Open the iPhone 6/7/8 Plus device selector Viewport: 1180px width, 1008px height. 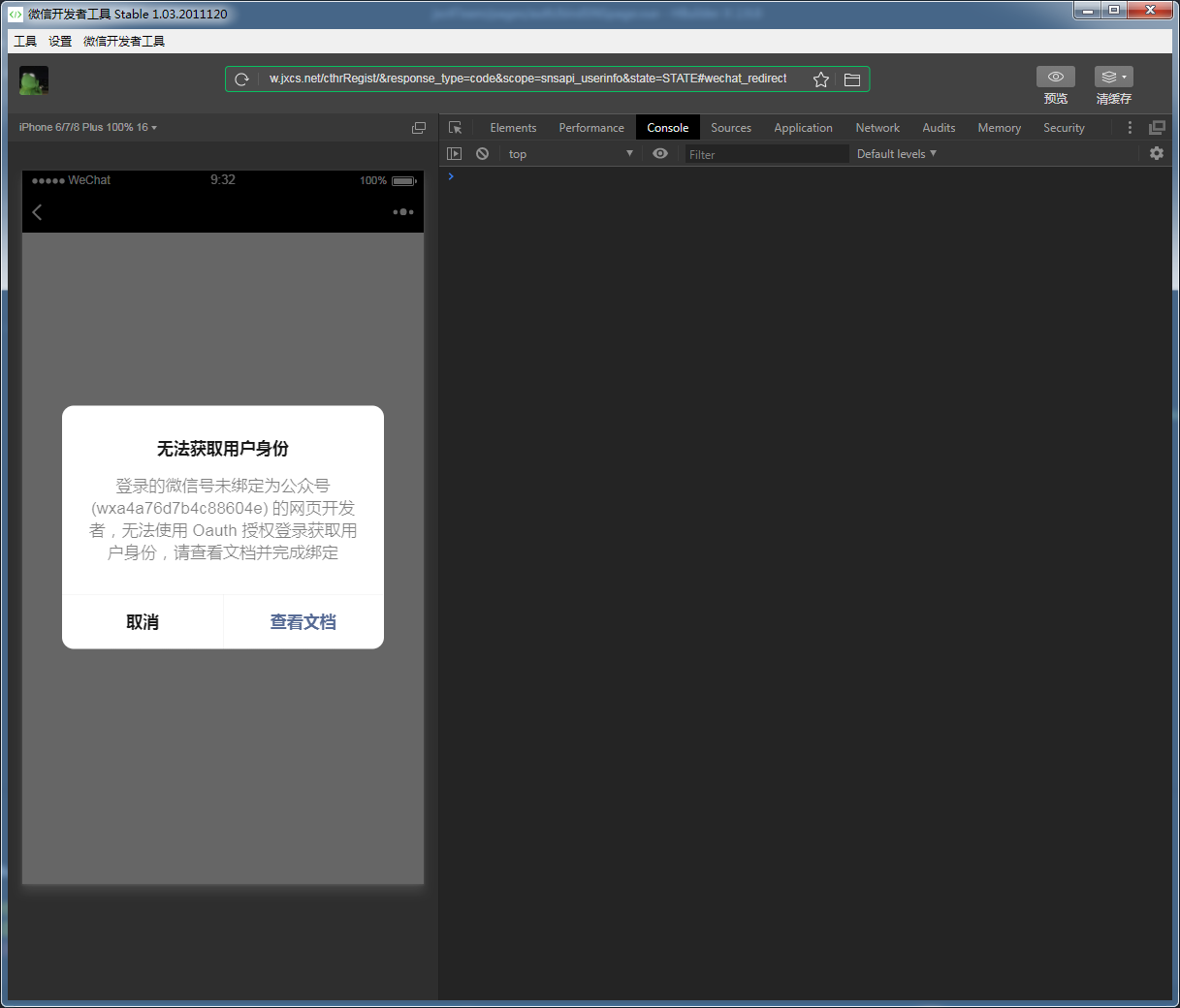coord(88,127)
